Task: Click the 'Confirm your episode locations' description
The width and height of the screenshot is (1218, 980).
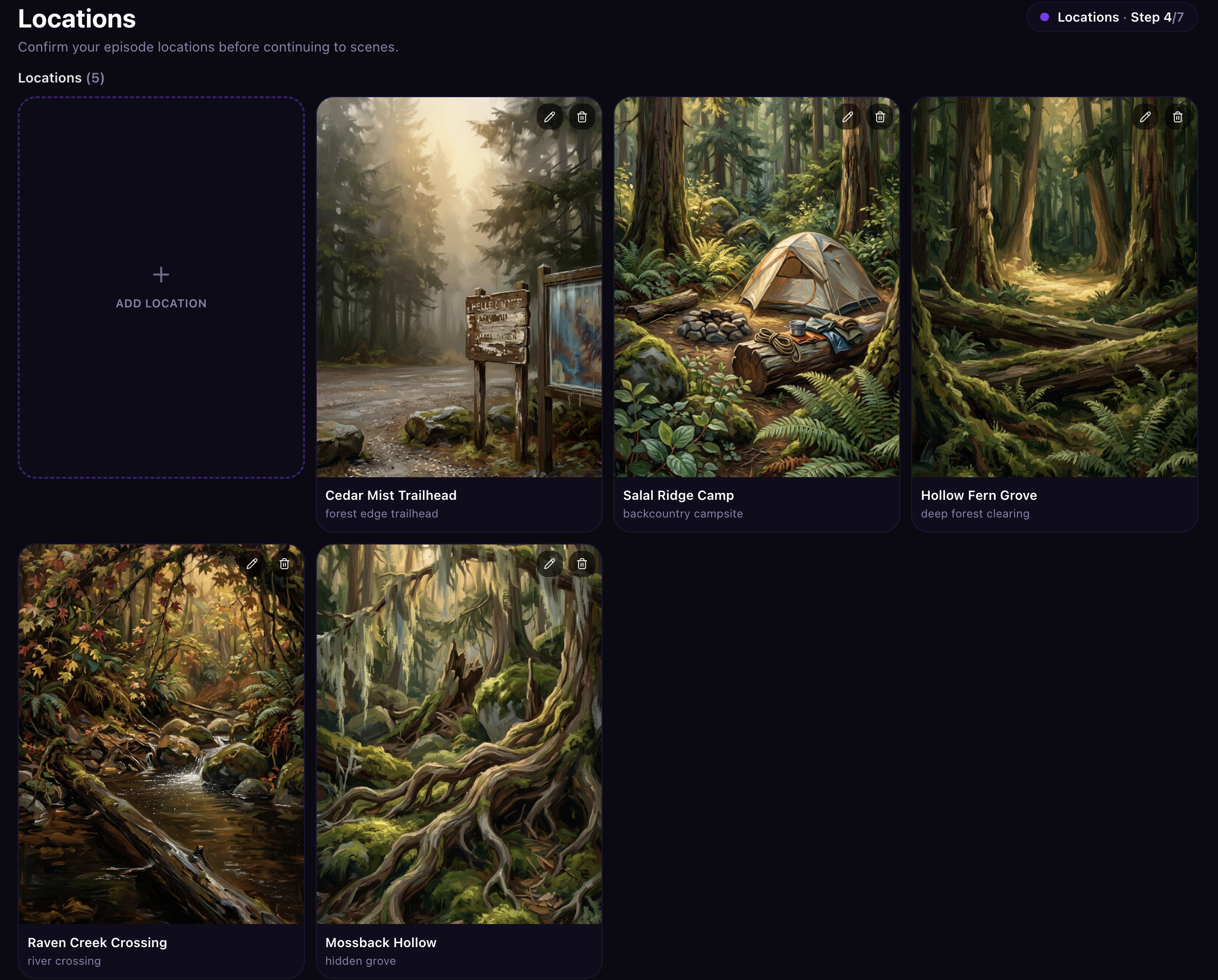Action: pyautogui.click(x=208, y=47)
